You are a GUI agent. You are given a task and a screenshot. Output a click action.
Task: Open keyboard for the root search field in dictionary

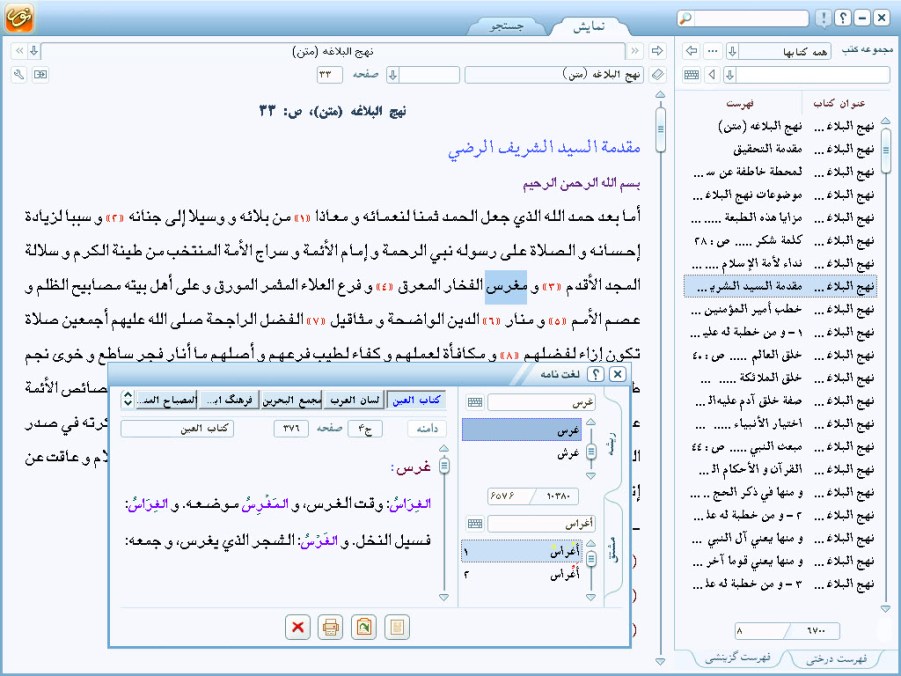(475, 402)
